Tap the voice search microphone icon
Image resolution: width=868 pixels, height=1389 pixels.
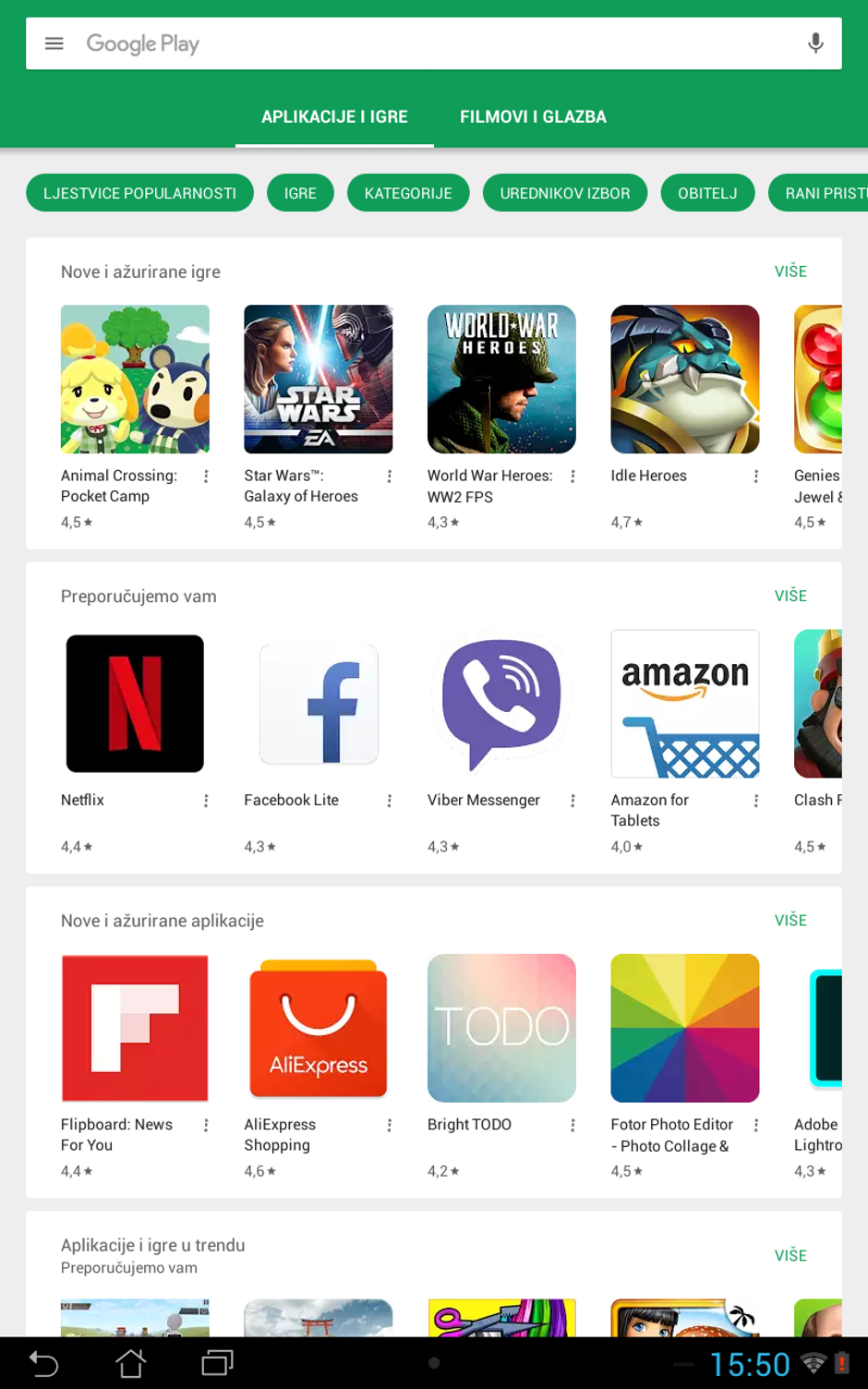815,43
